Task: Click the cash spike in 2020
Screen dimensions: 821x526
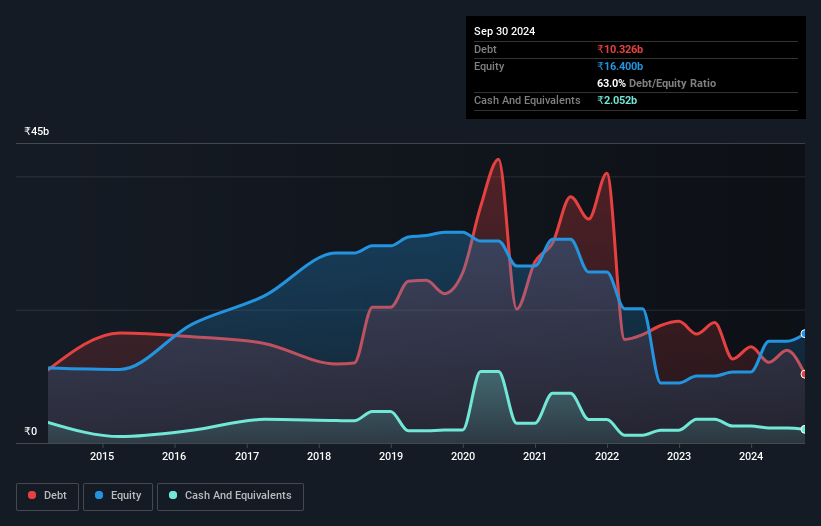Action: pyautogui.click(x=491, y=372)
